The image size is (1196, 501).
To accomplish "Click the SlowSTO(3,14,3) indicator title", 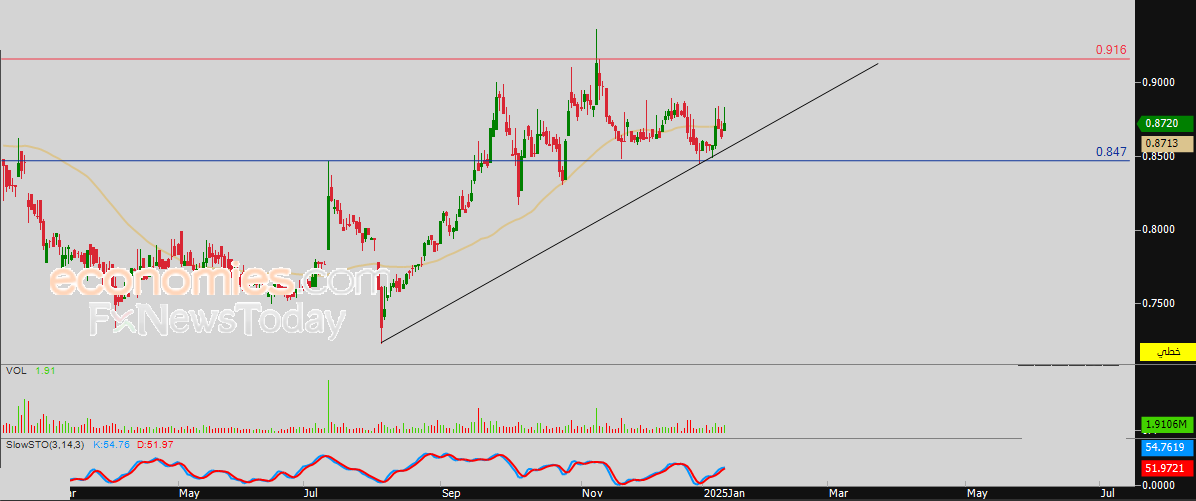I will (x=45, y=443).
